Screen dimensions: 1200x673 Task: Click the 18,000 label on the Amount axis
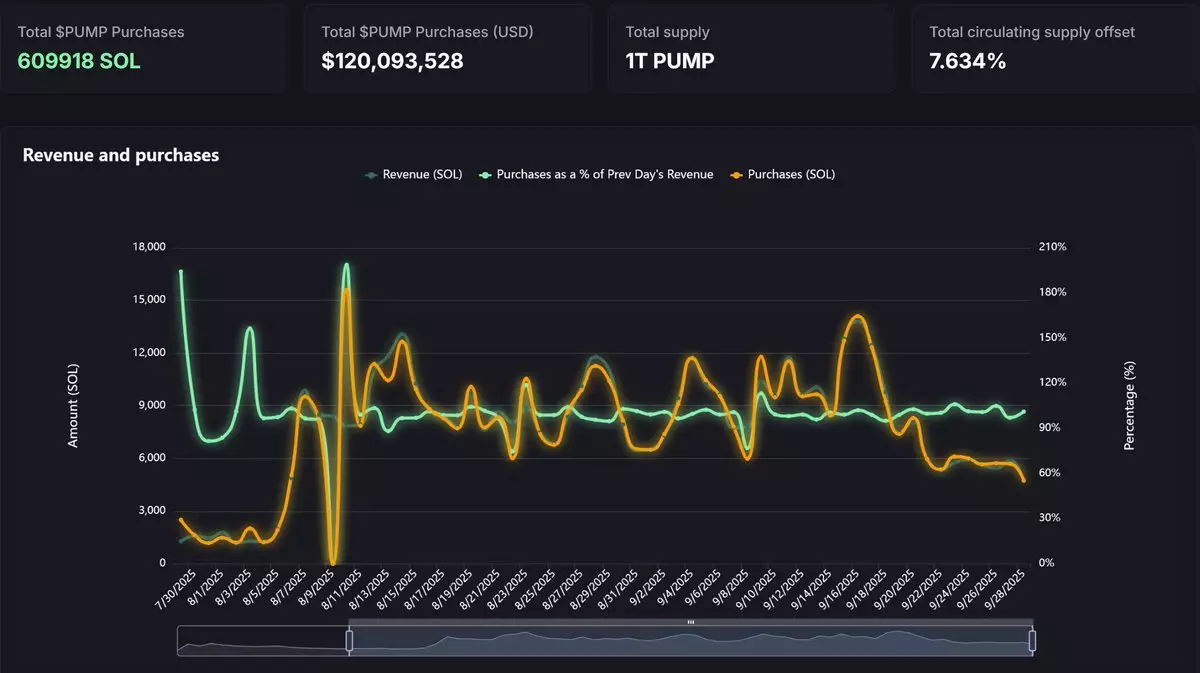pyautogui.click(x=149, y=247)
